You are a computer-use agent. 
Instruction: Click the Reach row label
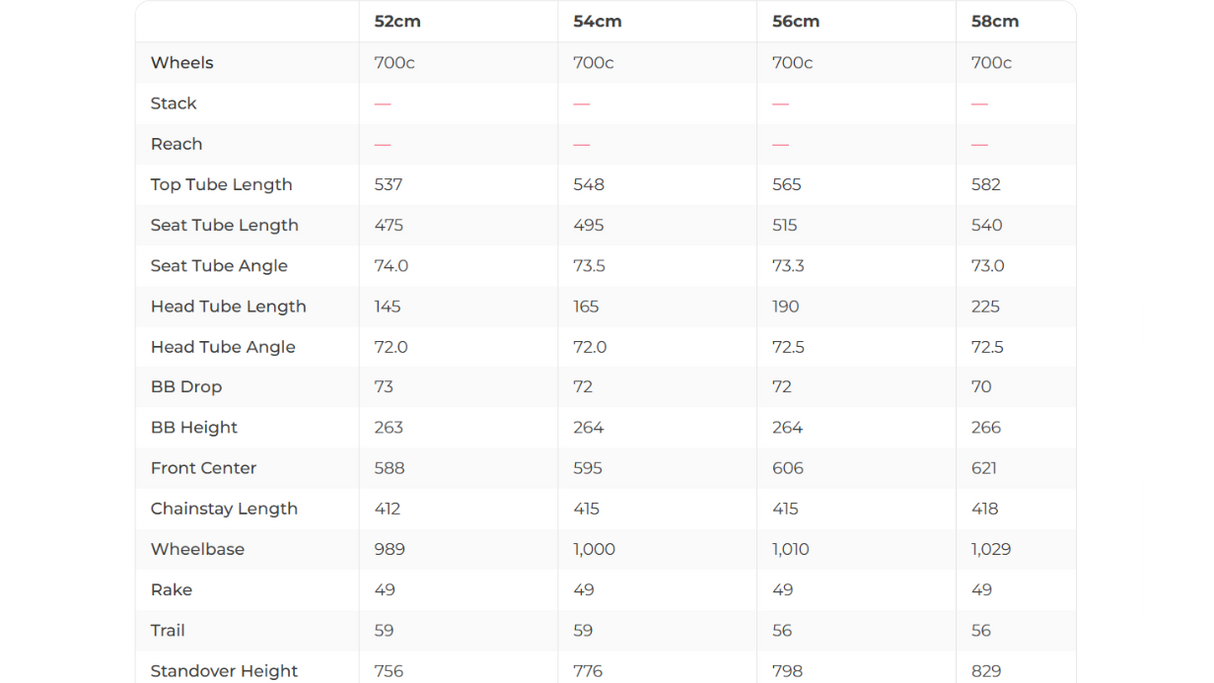coord(176,144)
